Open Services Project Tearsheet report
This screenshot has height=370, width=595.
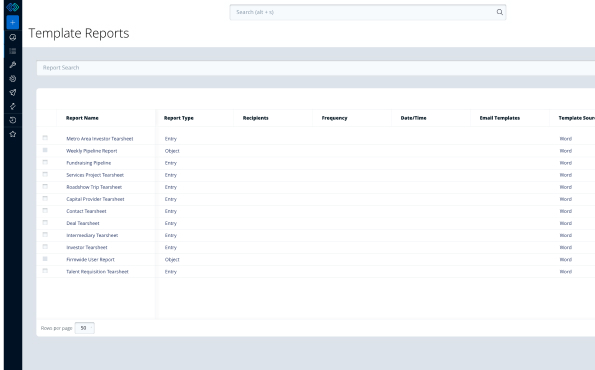[95, 175]
